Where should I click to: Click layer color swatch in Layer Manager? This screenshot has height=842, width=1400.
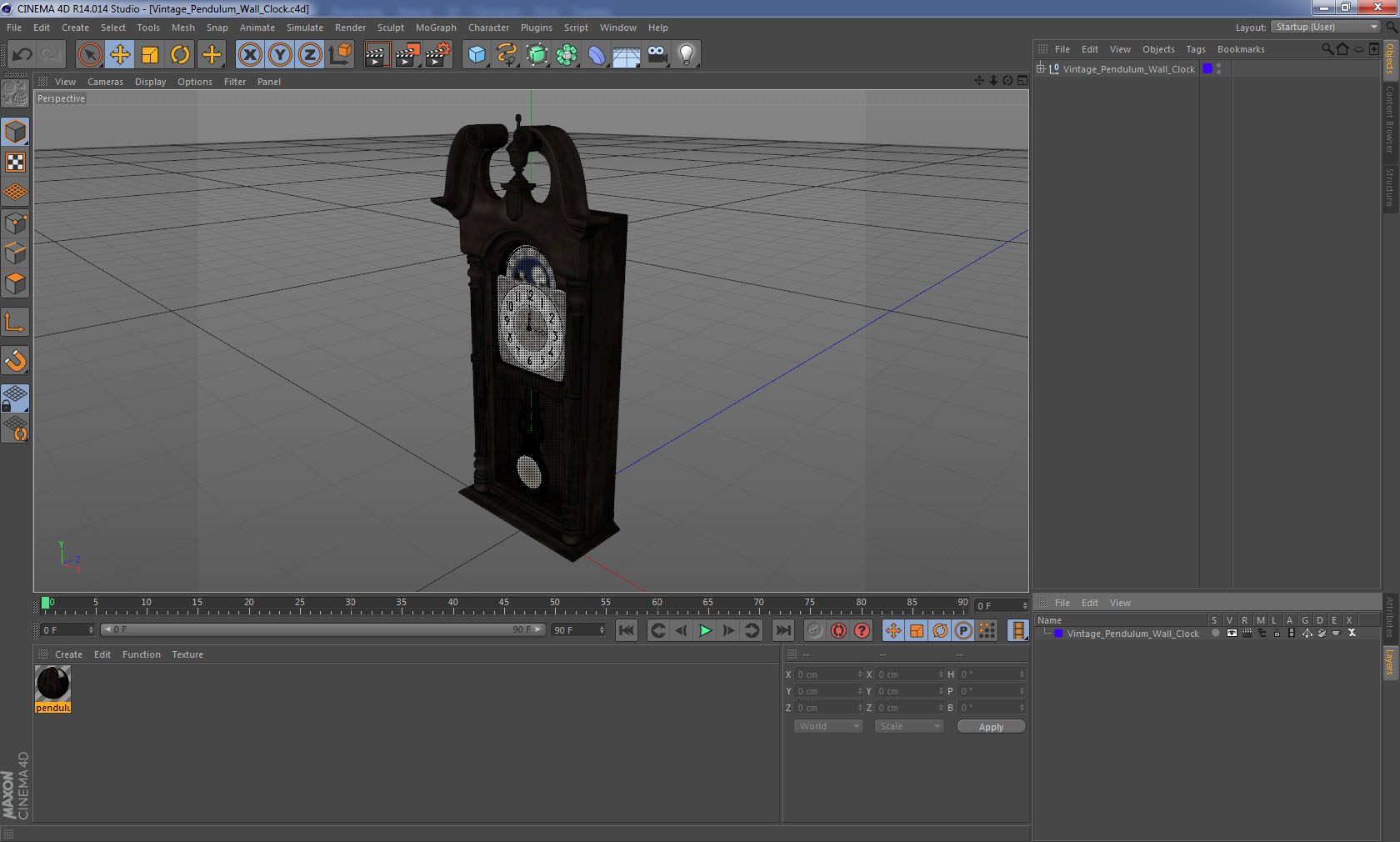pos(1058,634)
